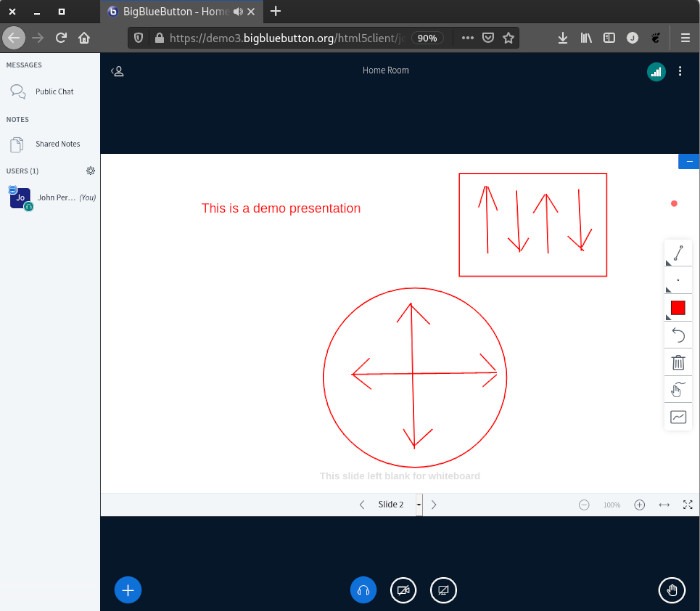Go forward in the browser

[x=38, y=38]
